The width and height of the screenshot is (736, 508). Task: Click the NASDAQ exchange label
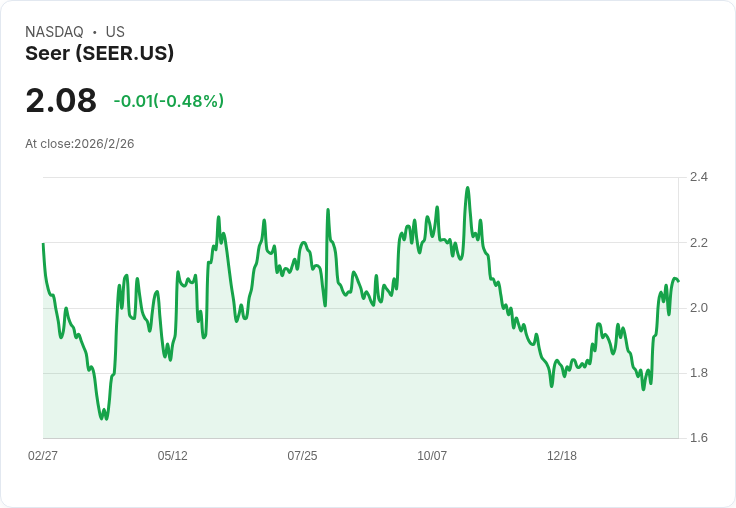coord(54,32)
